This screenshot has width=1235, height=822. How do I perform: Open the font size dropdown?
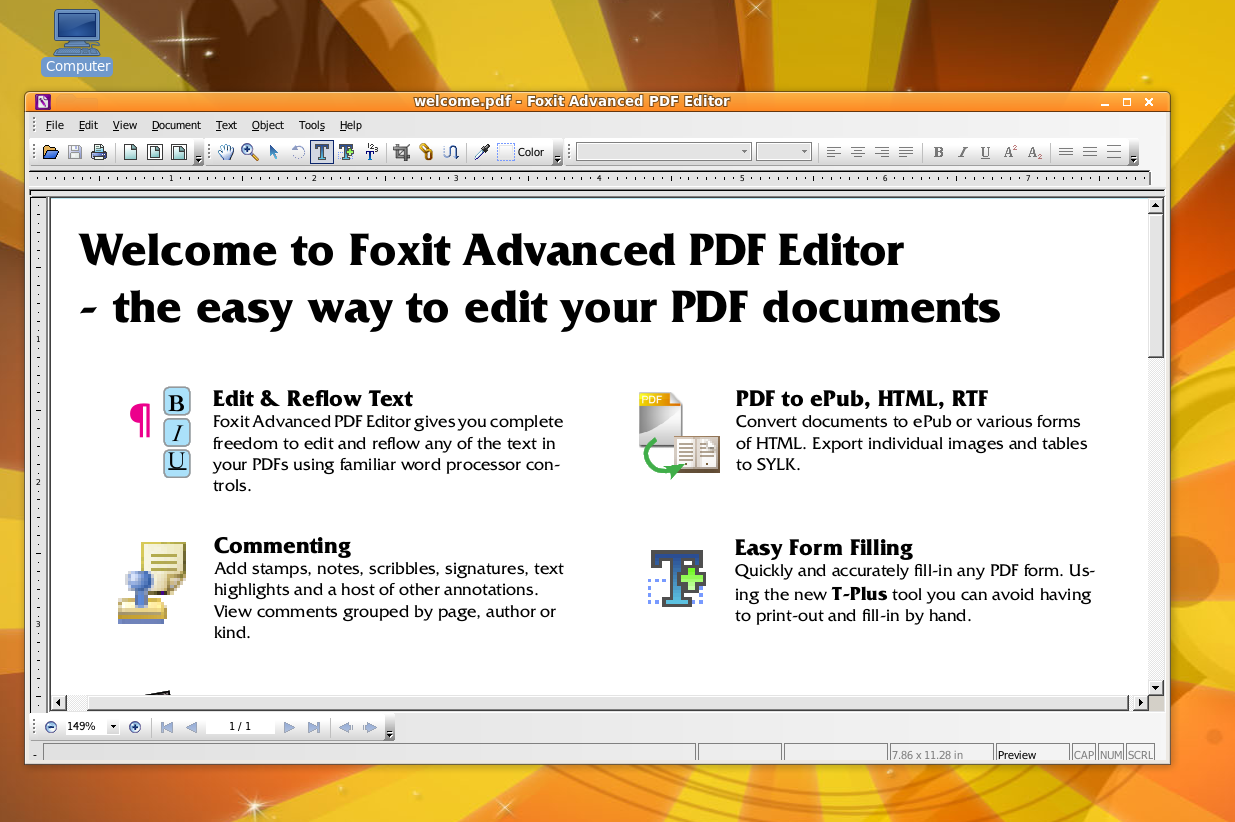(x=803, y=152)
